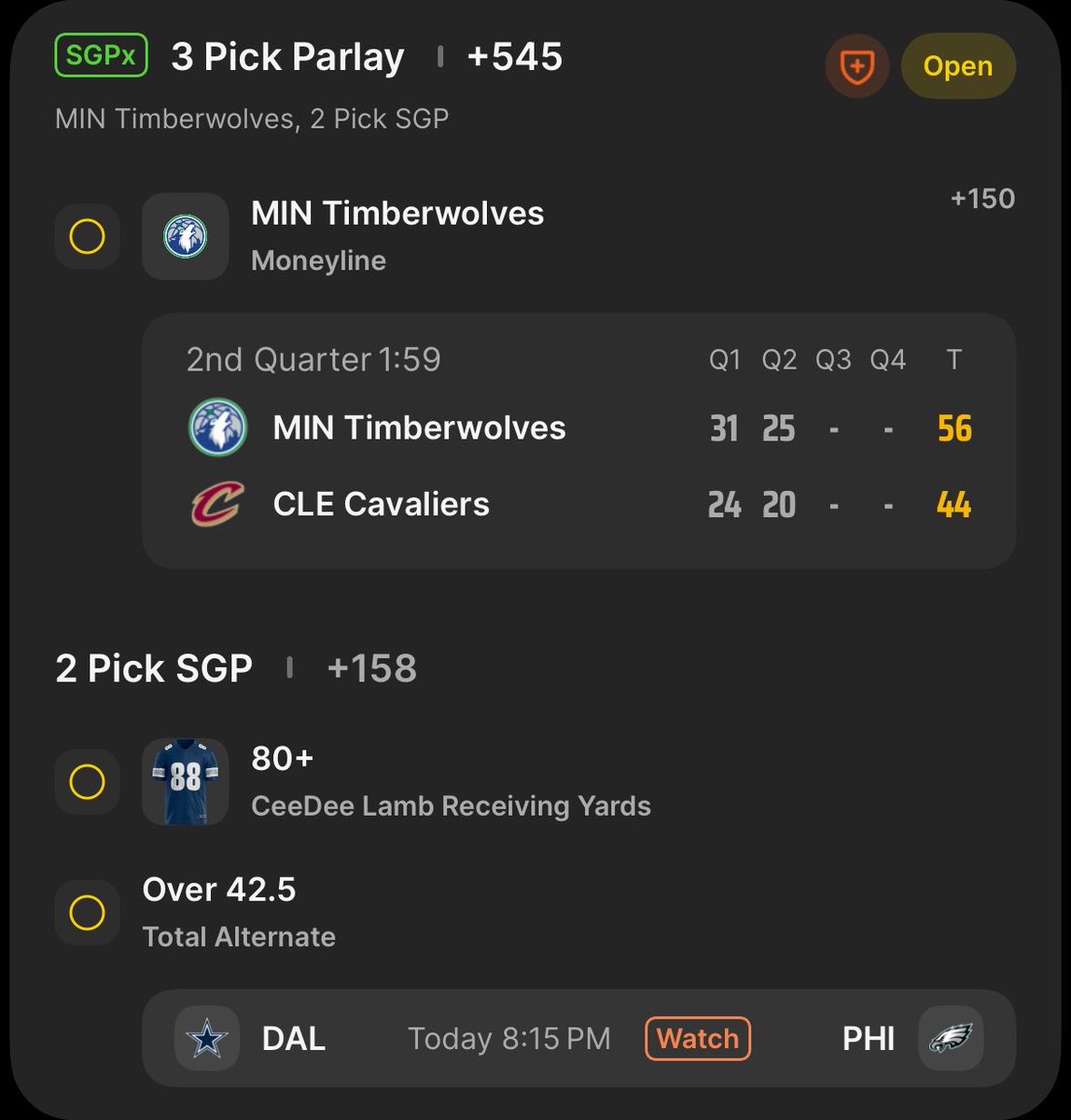Select the +150 Moneyline odds
Image resolution: width=1071 pixels, height=1120 pixels.
(982, 198)
